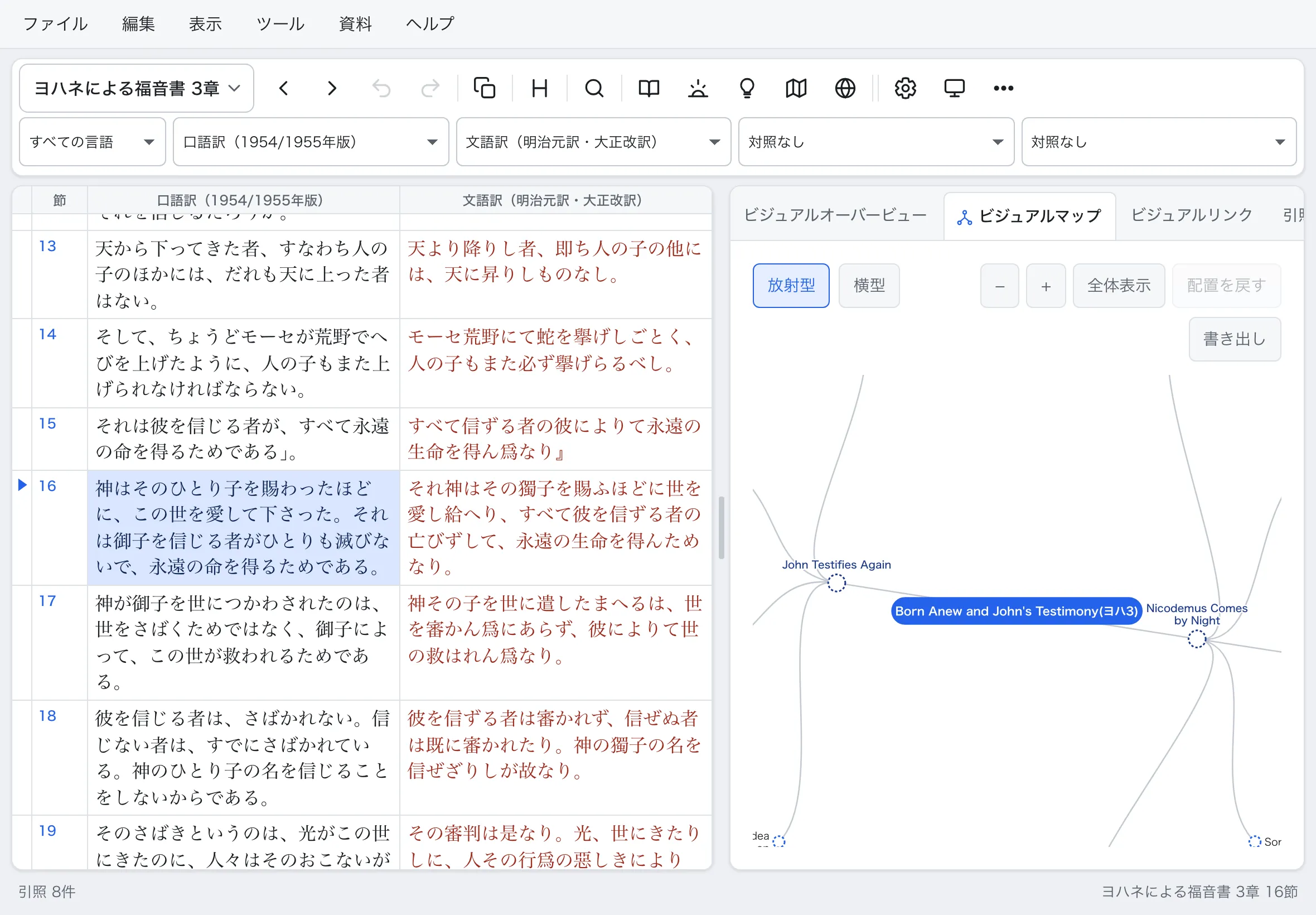Click the copy icon in toolbar

(485, 88)
